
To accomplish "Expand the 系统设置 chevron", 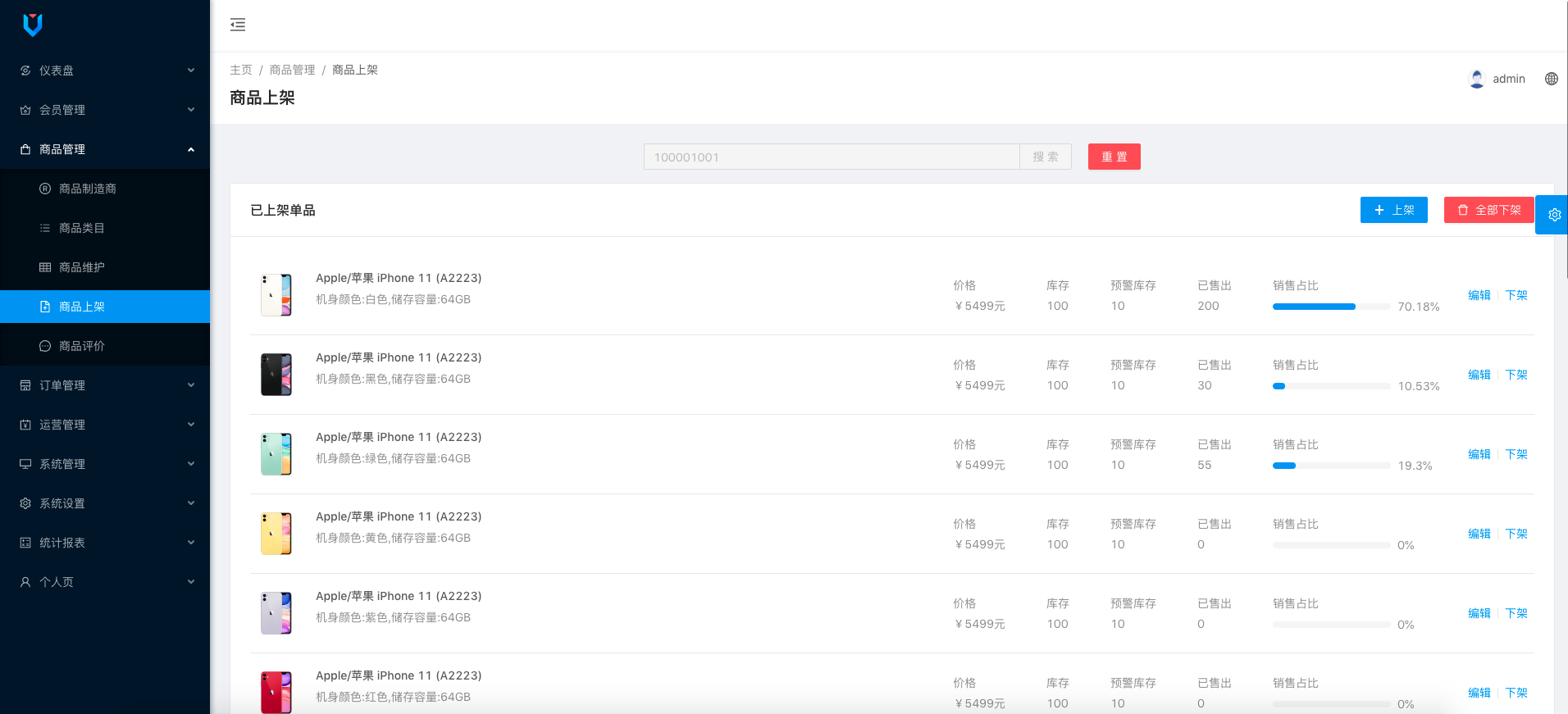I will point(191,503).
